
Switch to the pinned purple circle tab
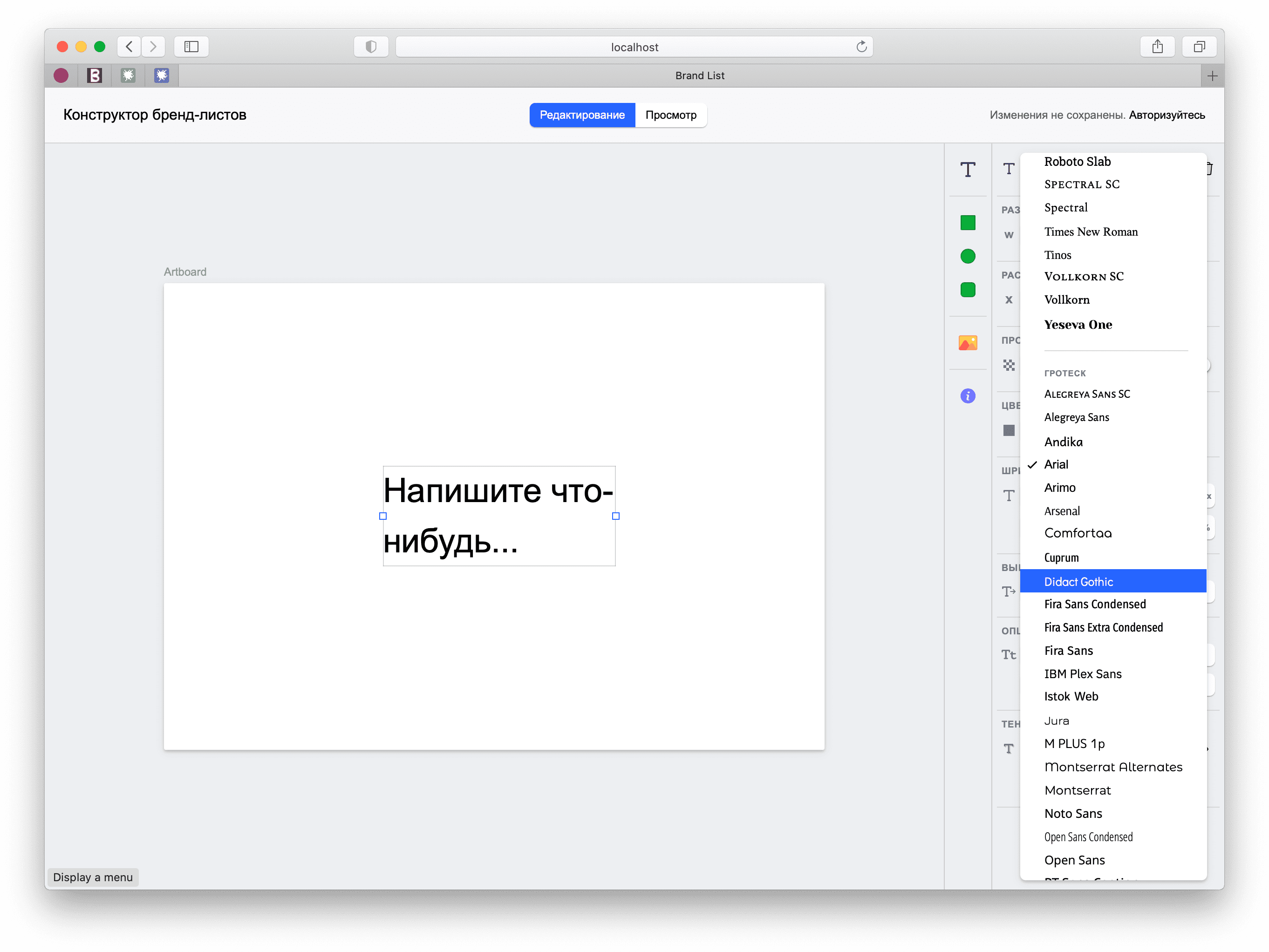61,76
